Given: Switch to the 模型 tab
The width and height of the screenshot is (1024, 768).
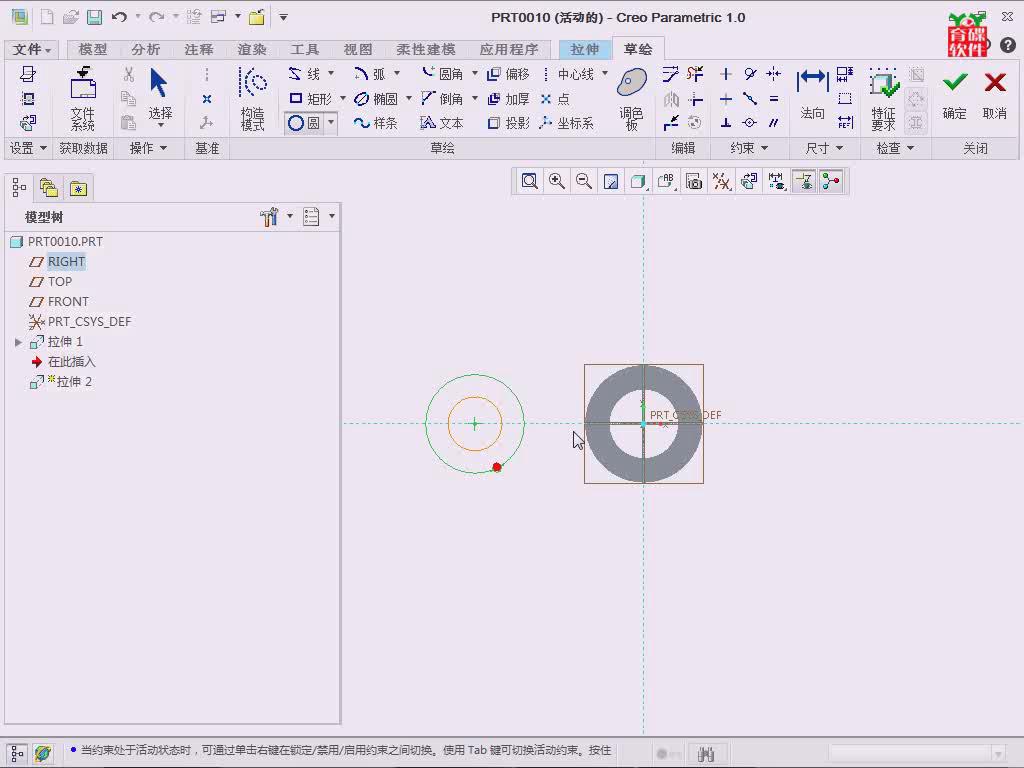Looking at the screenshot, I should tap(93, 49).
